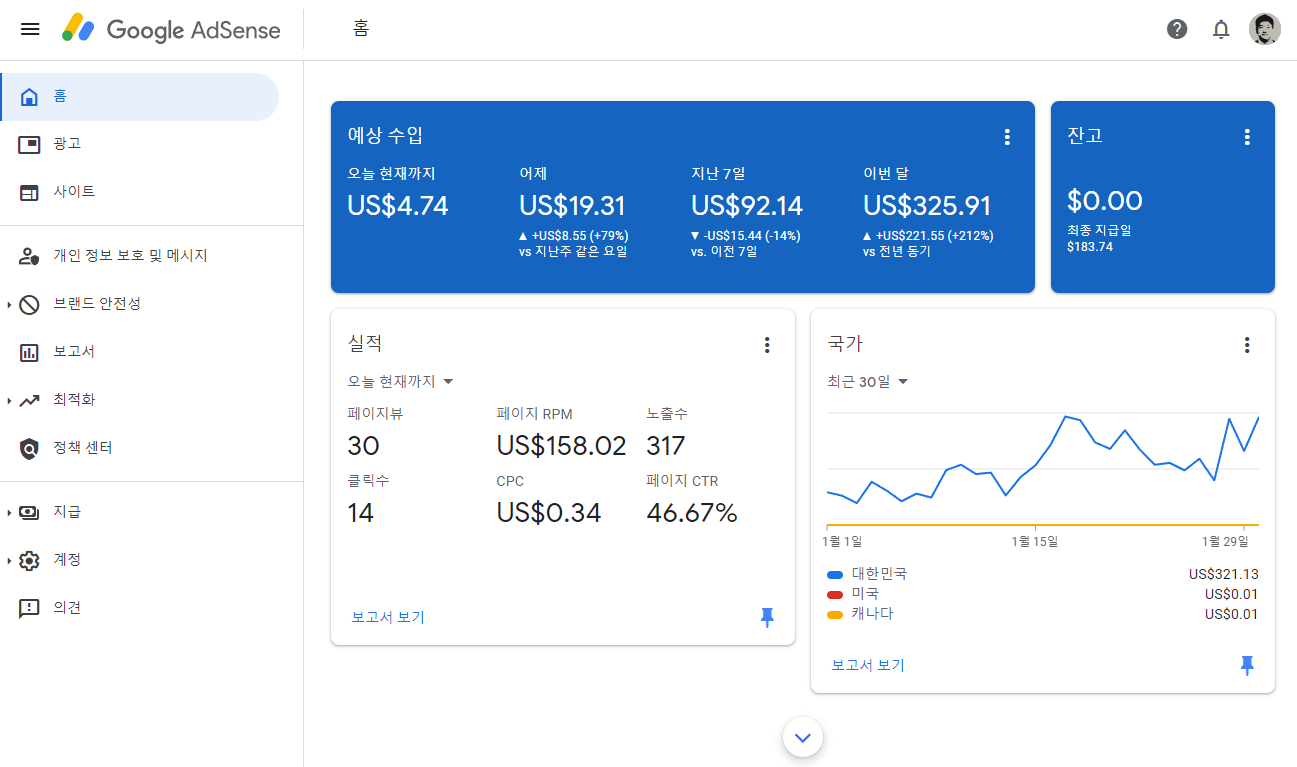
Task: Expand the 최적화 submenu arrow
Action: [9, 400]
